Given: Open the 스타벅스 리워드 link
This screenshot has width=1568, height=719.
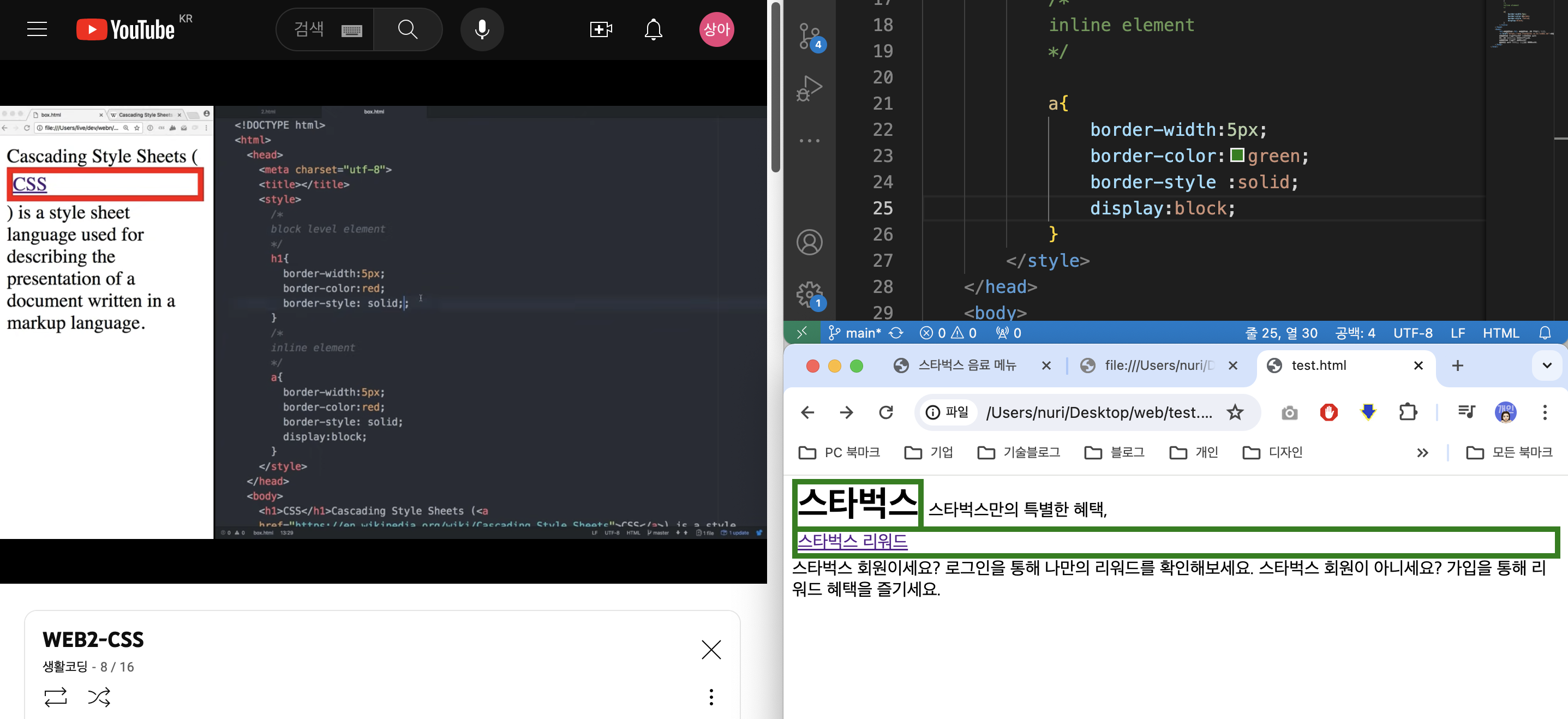Looking at the screenshot, I should [852, 541].
